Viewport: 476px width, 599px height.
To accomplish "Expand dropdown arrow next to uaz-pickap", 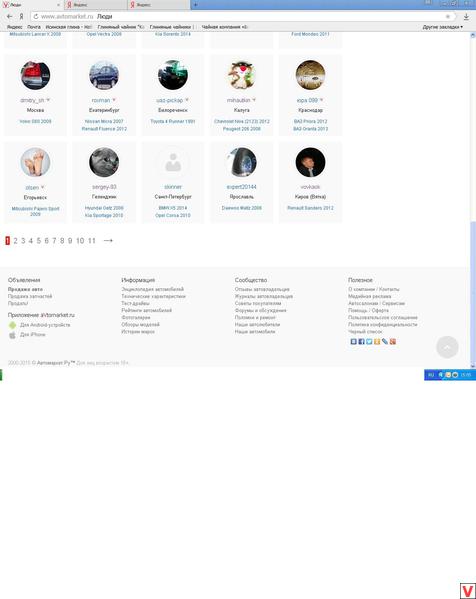I will [187, 100].
